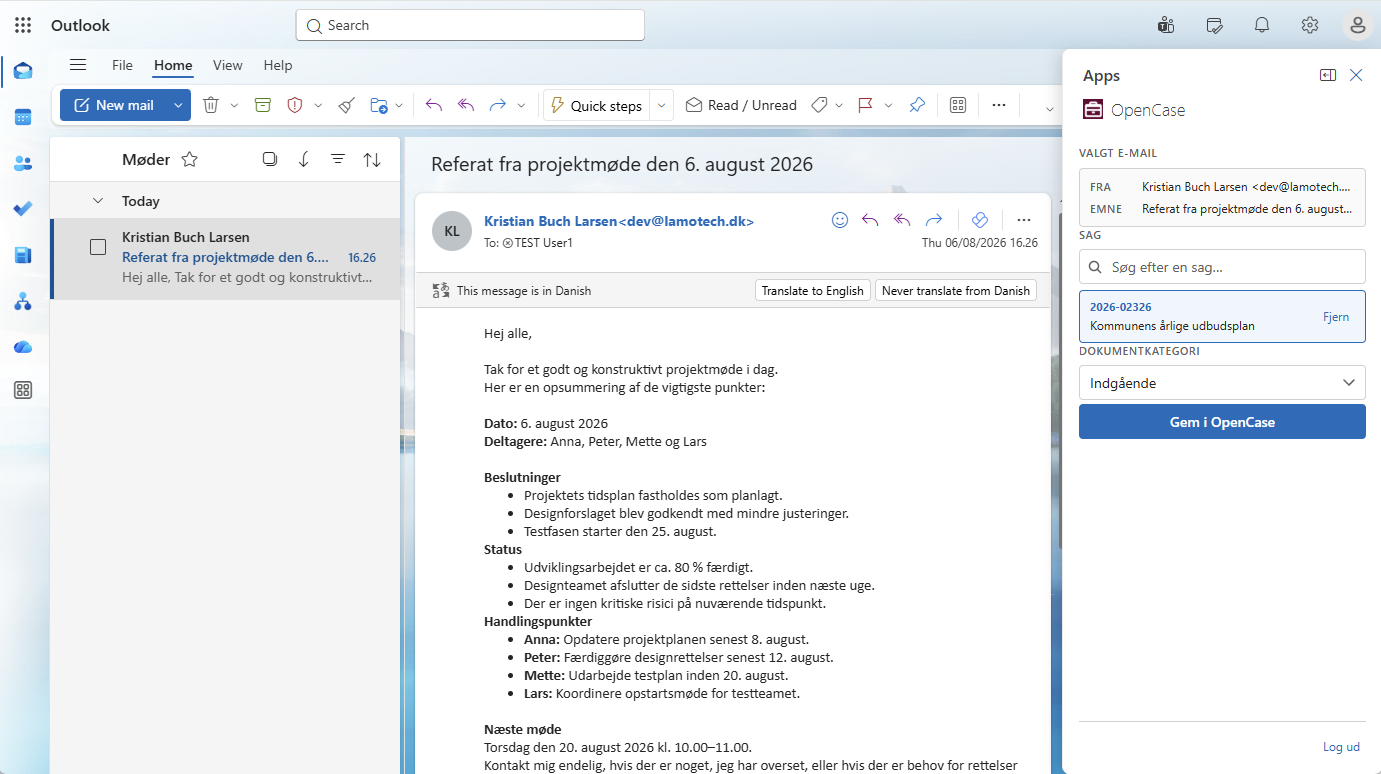Open apps grid icon in ribbon
Image resolution: width=1381 pixels, height=774 pixels.
click(x=958, y=105)
